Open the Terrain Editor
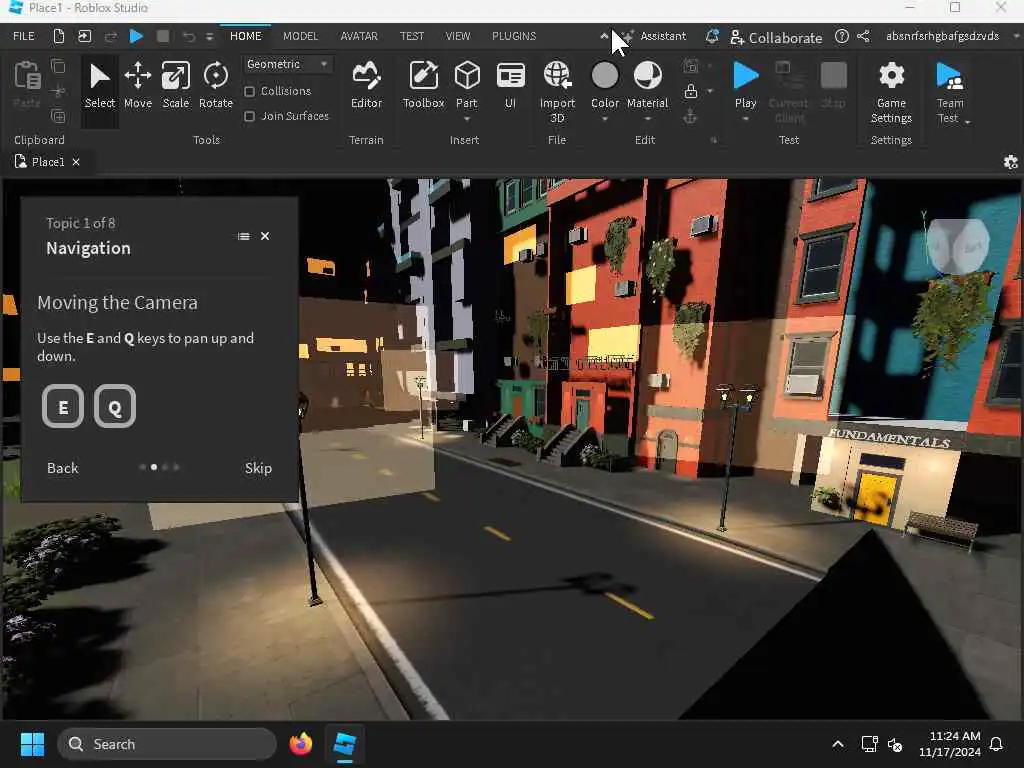This screenshot has width=1024, height=768. [366, 86]
